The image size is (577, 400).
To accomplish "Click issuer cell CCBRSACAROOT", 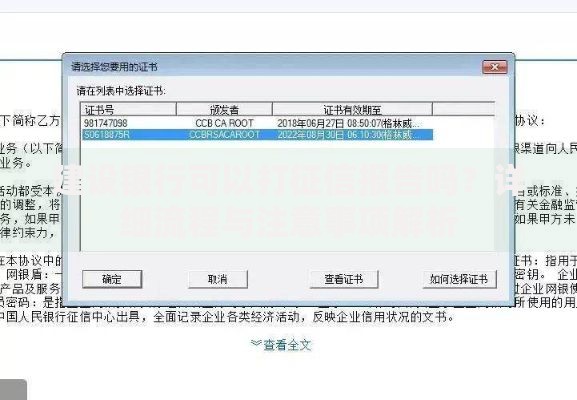I will (x=224, y=135).
